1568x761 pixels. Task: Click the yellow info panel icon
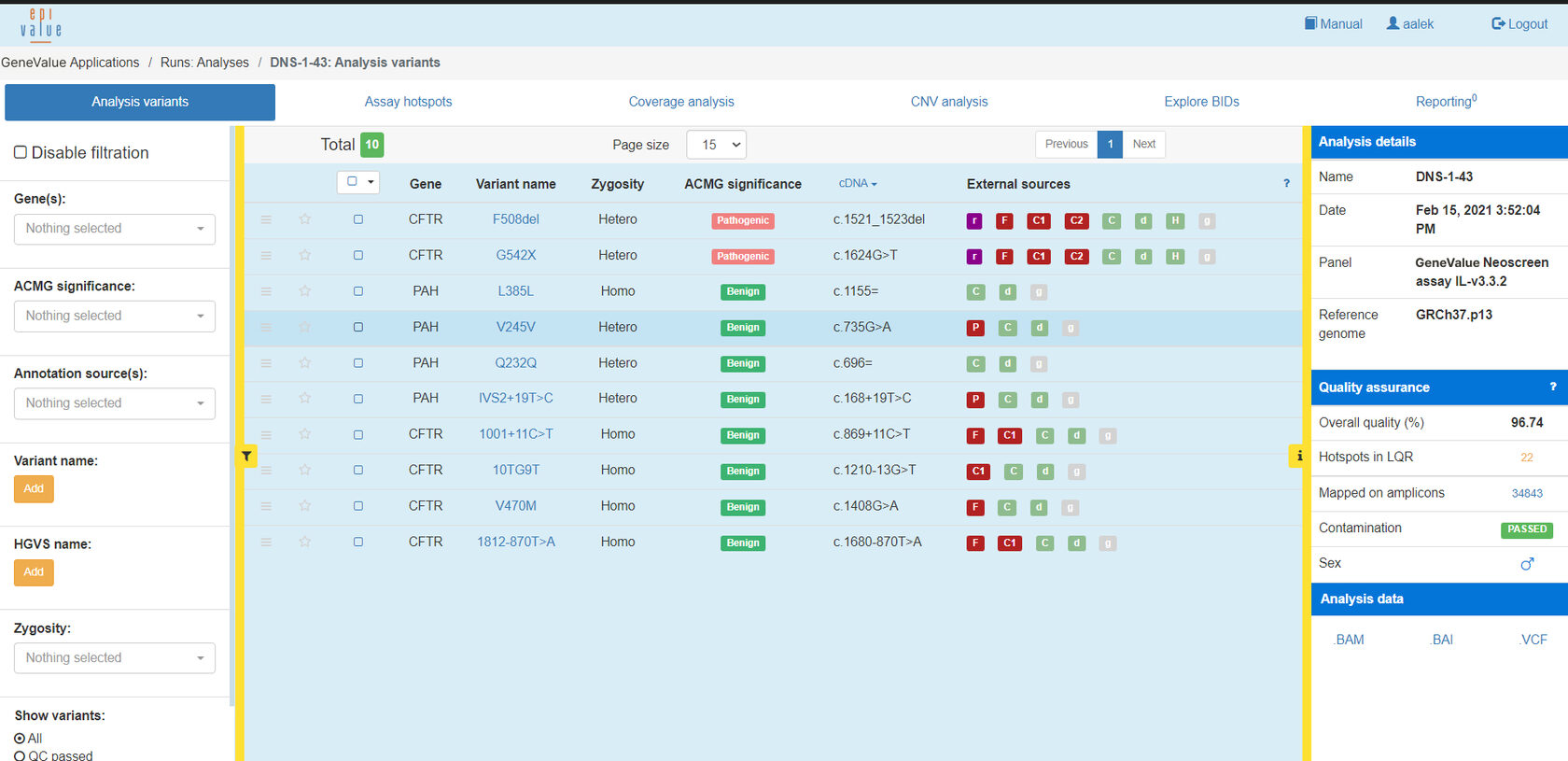1298,456
